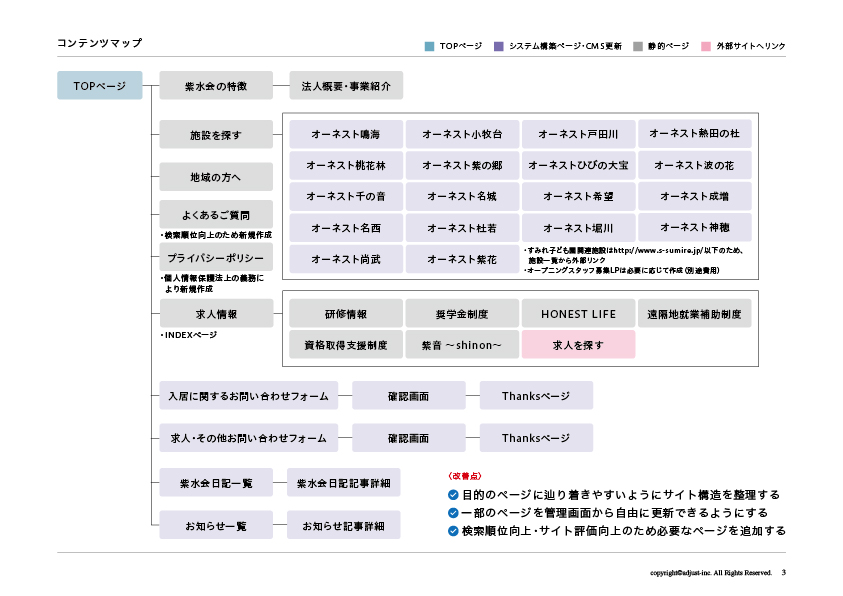Open the 資格取得支援制度 box
The image size is (843, 596).
click(x=346, y=344)
